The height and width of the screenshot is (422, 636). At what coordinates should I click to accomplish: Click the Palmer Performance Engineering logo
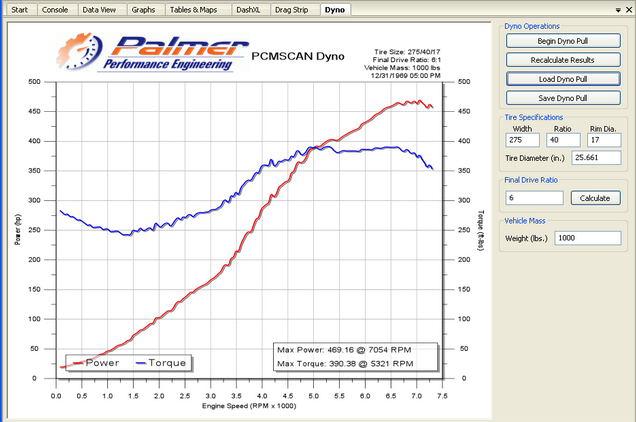(153, 53)
